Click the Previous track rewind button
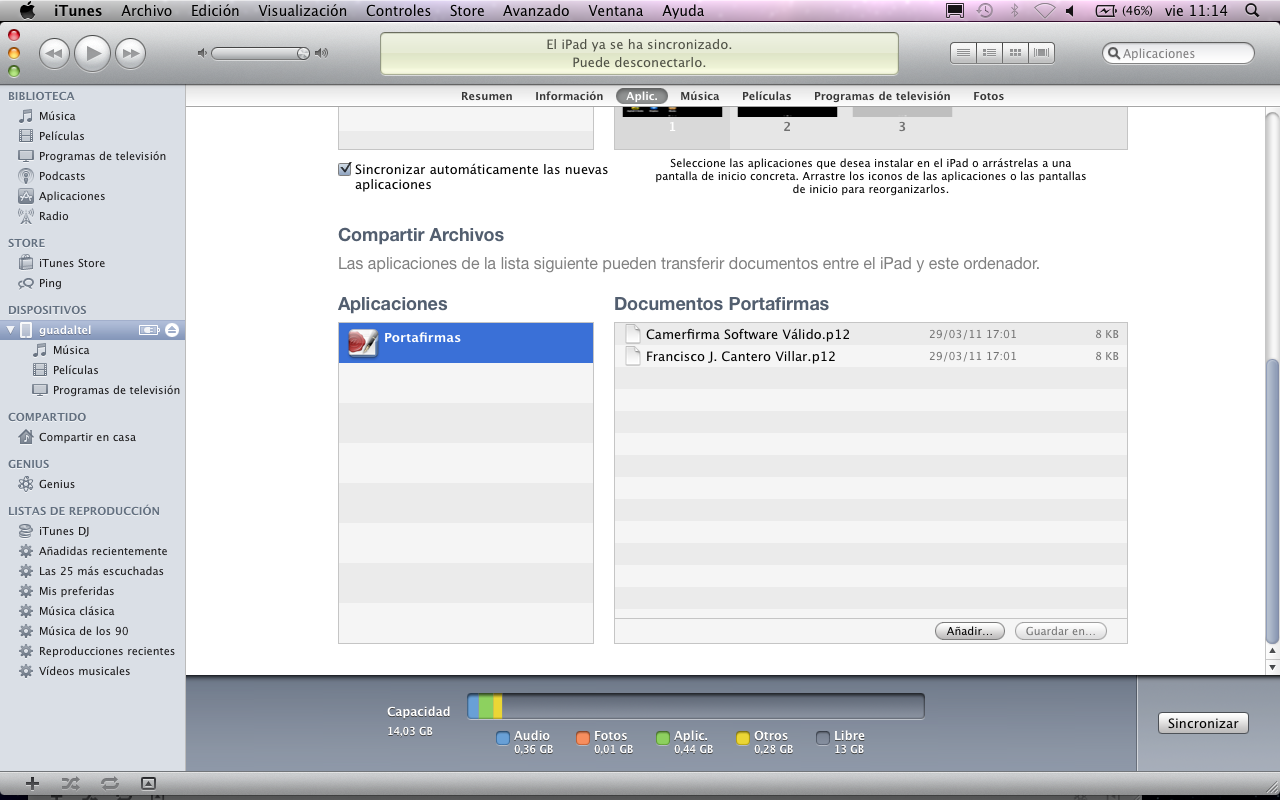The height and width of the screenshot is (800, 1280). (x=54, y=53)
